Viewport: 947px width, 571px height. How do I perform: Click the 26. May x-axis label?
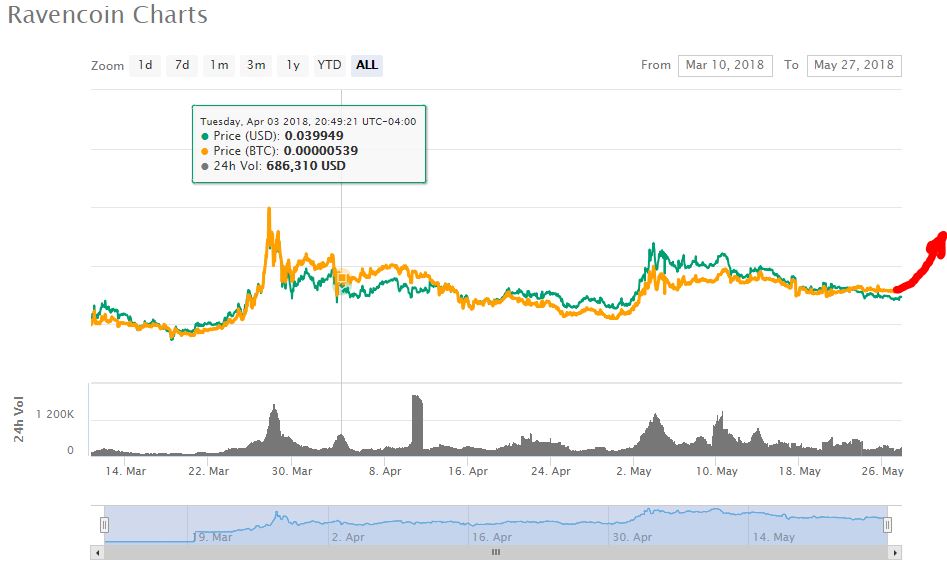(882, 471)
